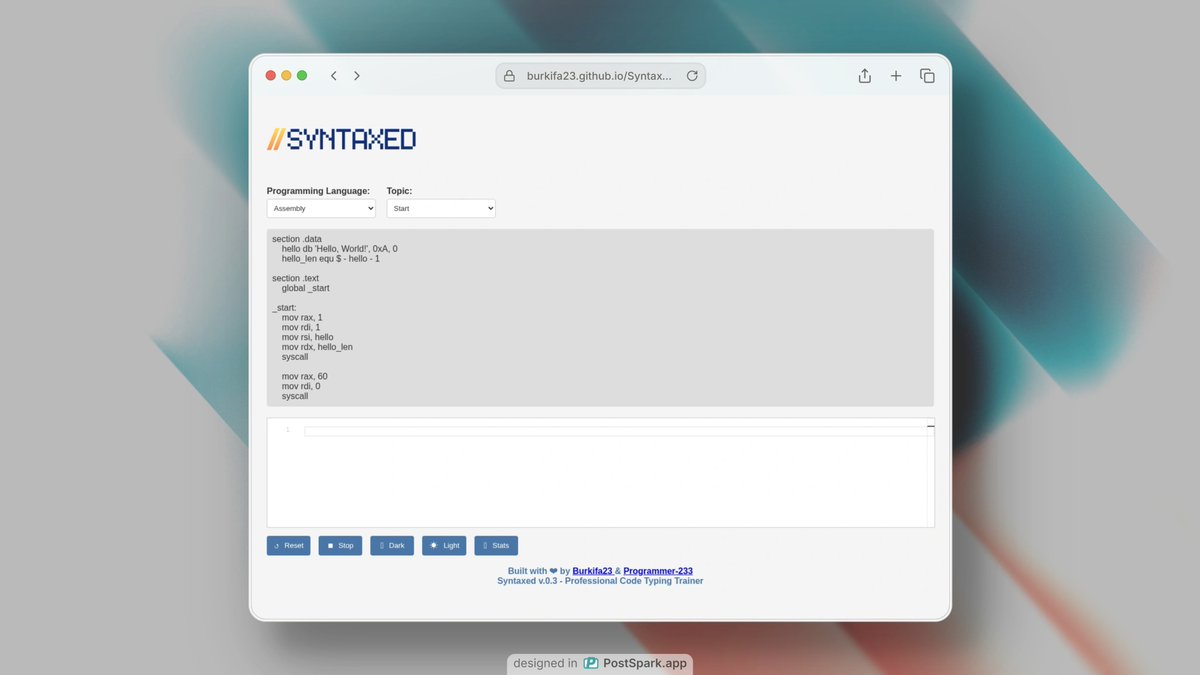
Task: Click the 'mov rax, 60' code line
Action: tap(305, 376)
